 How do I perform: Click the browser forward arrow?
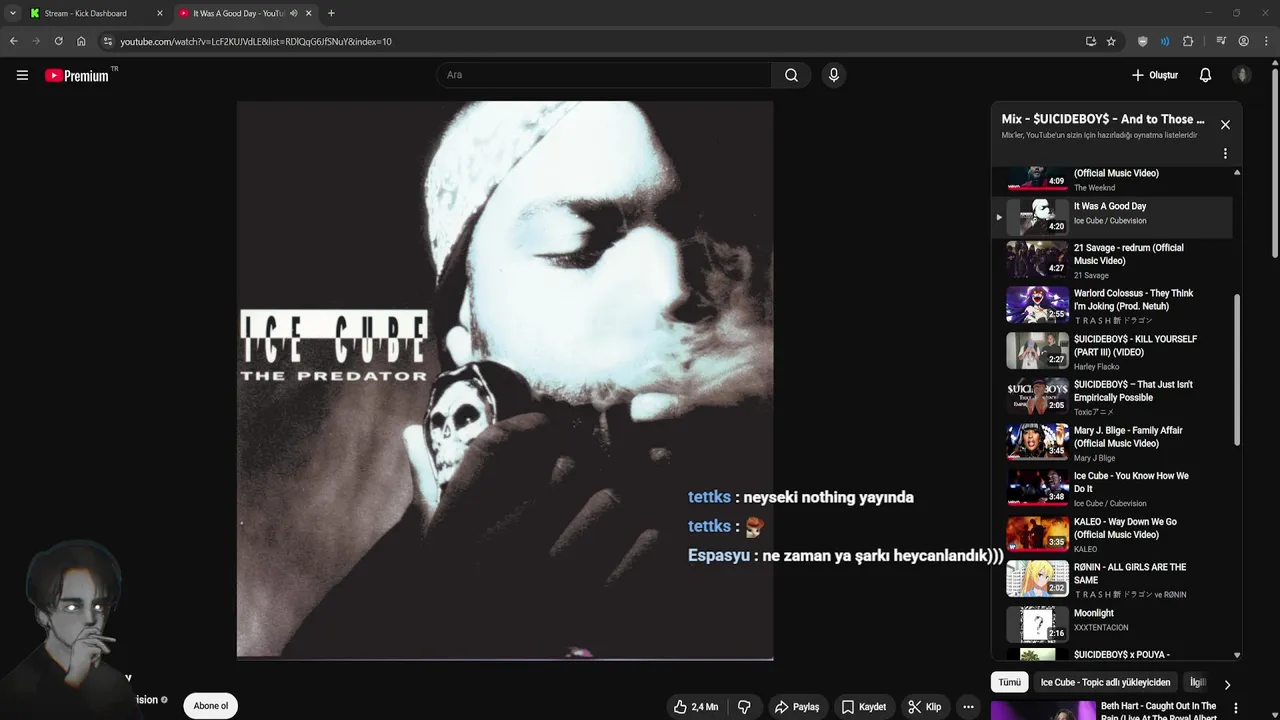(x=36, y=41)
